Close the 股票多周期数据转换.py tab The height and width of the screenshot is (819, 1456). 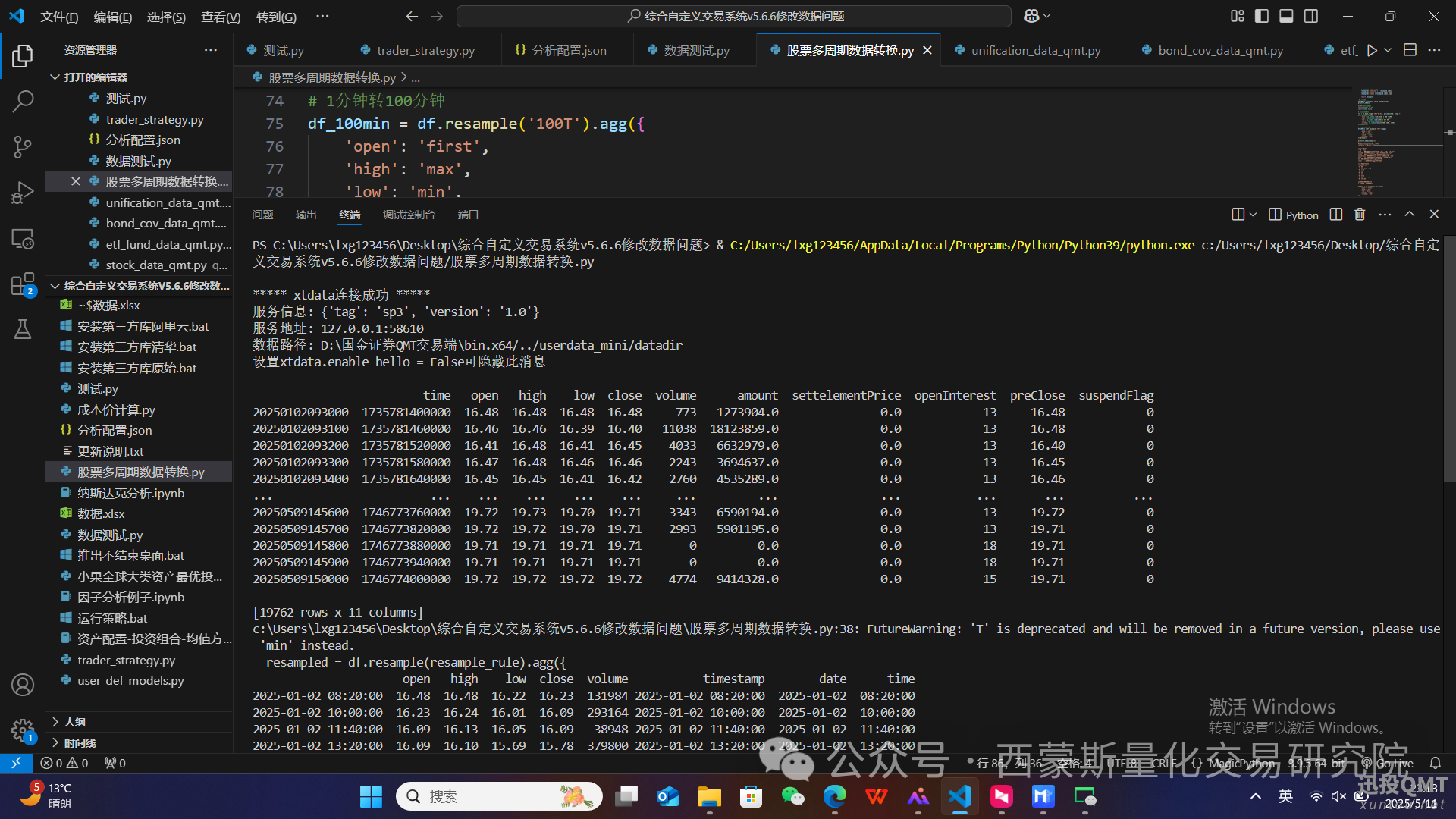927,50
